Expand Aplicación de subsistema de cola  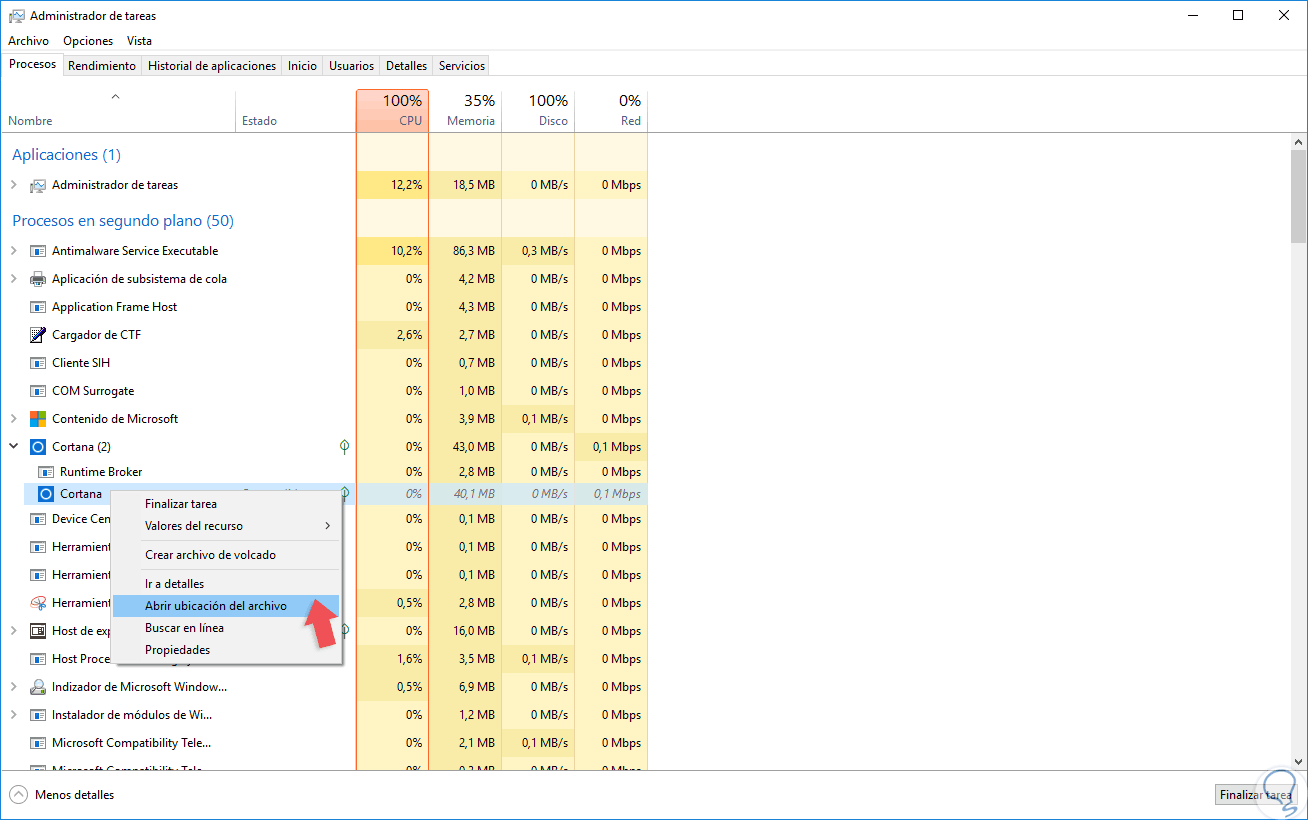pos(14,279)
